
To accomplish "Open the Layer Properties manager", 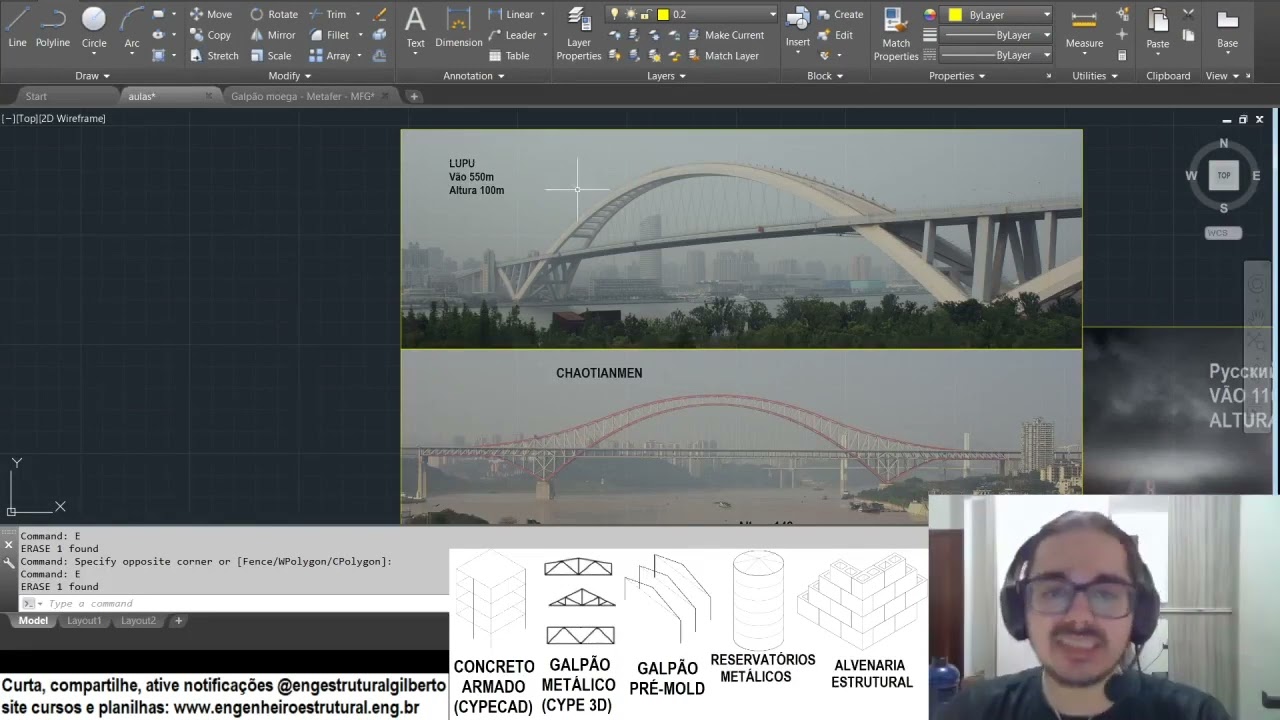I will (579, 34).
